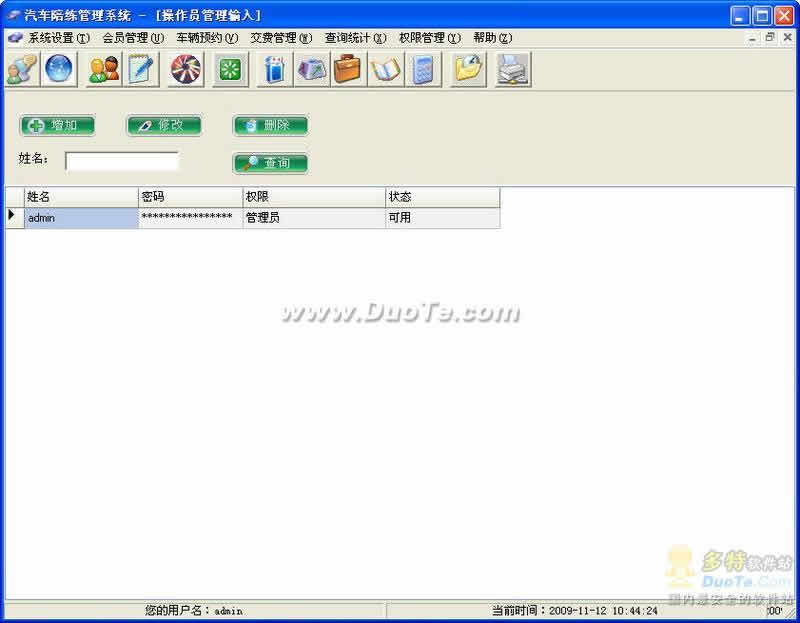Click the colorful pinwheel toolbar icon

click(185, 69)
